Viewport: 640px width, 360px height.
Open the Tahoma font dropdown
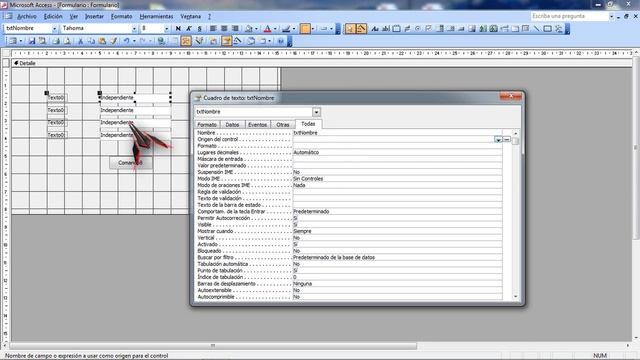coord(134,29)
